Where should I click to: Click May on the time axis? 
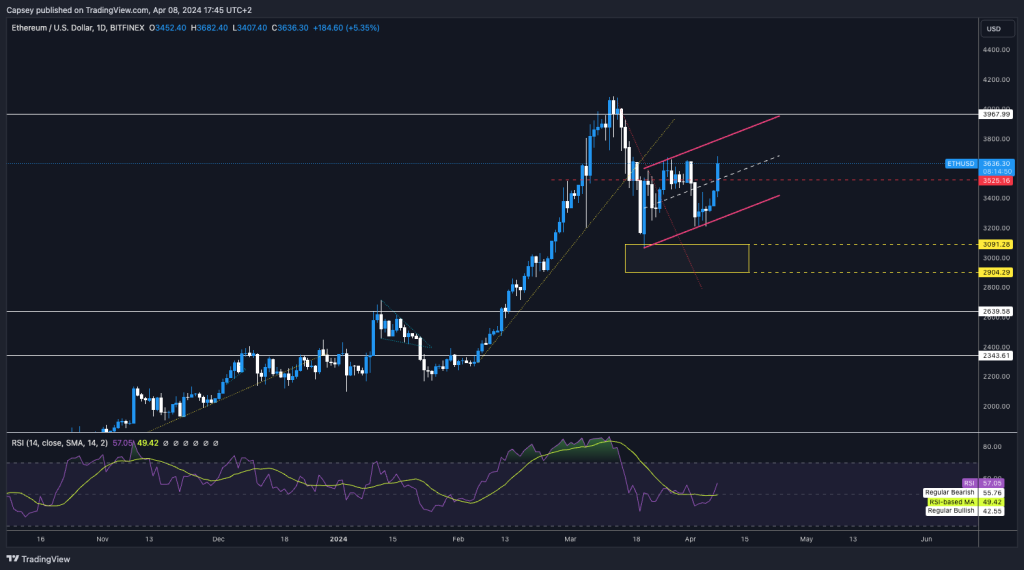[x=807, y=539]
